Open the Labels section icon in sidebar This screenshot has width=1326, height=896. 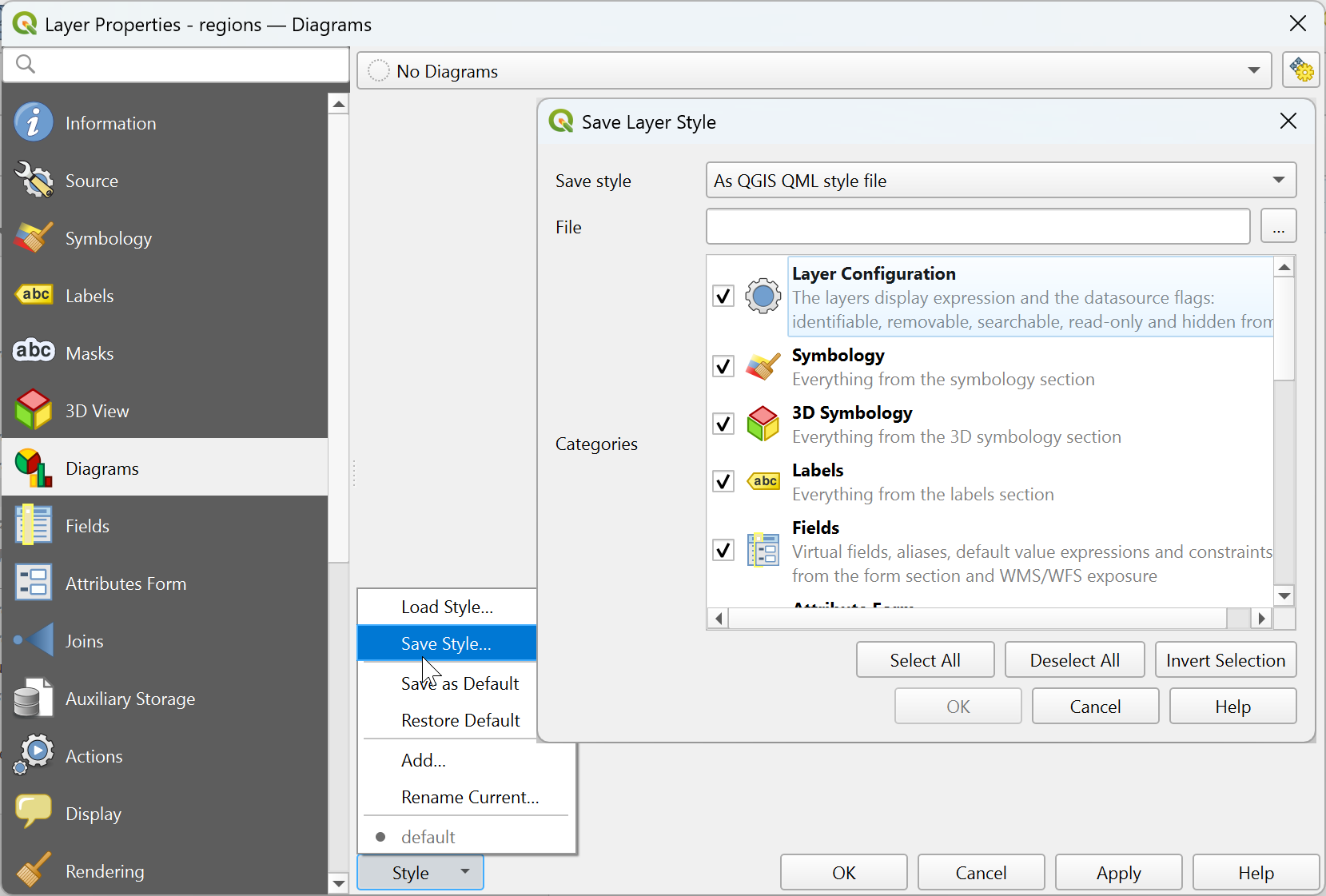[x=33, y=296]
